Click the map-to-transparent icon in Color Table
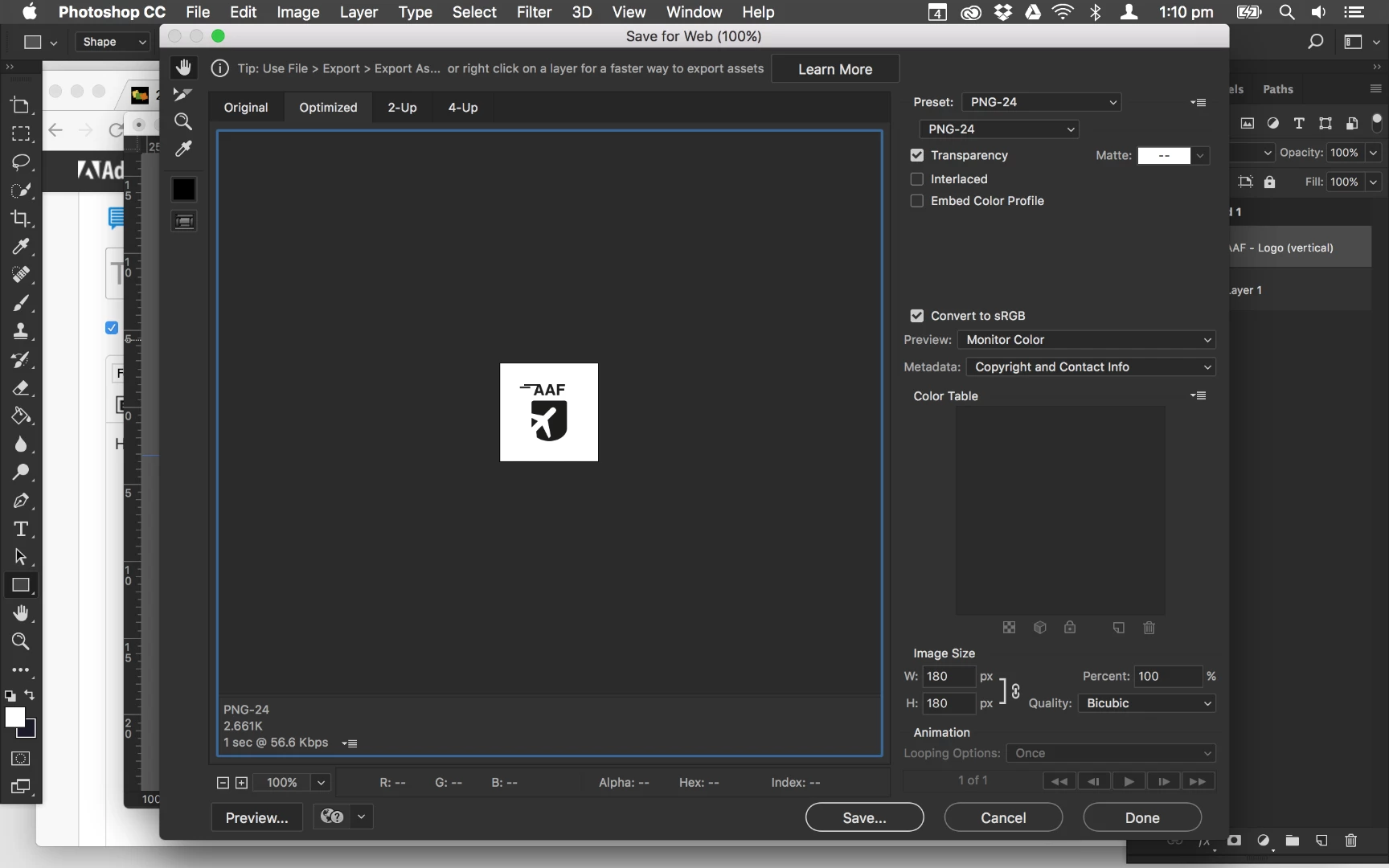Image resolution: width=1389 pixels, height=868 pixels. point(1010,628)
